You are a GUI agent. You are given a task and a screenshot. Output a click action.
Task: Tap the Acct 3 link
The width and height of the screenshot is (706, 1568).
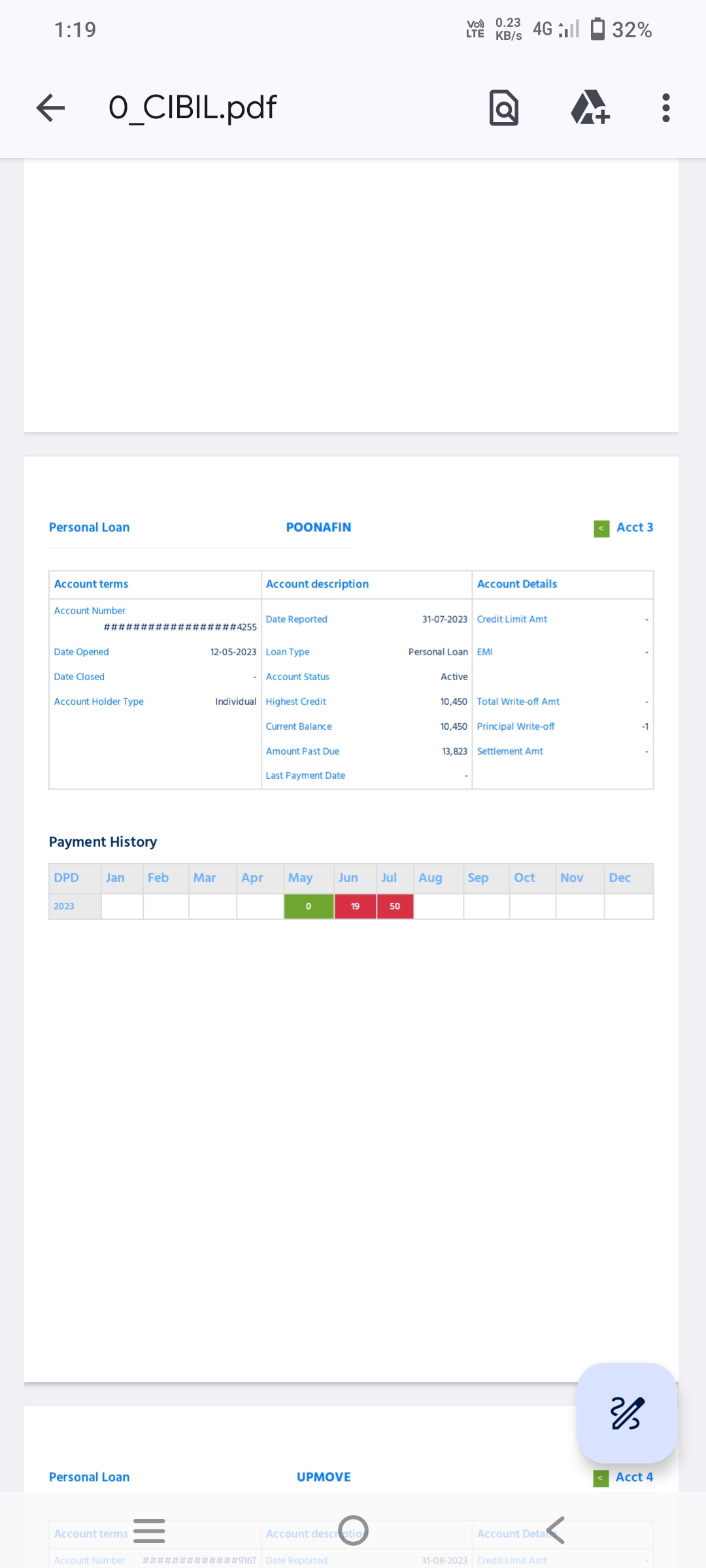[x=634, y=527]
